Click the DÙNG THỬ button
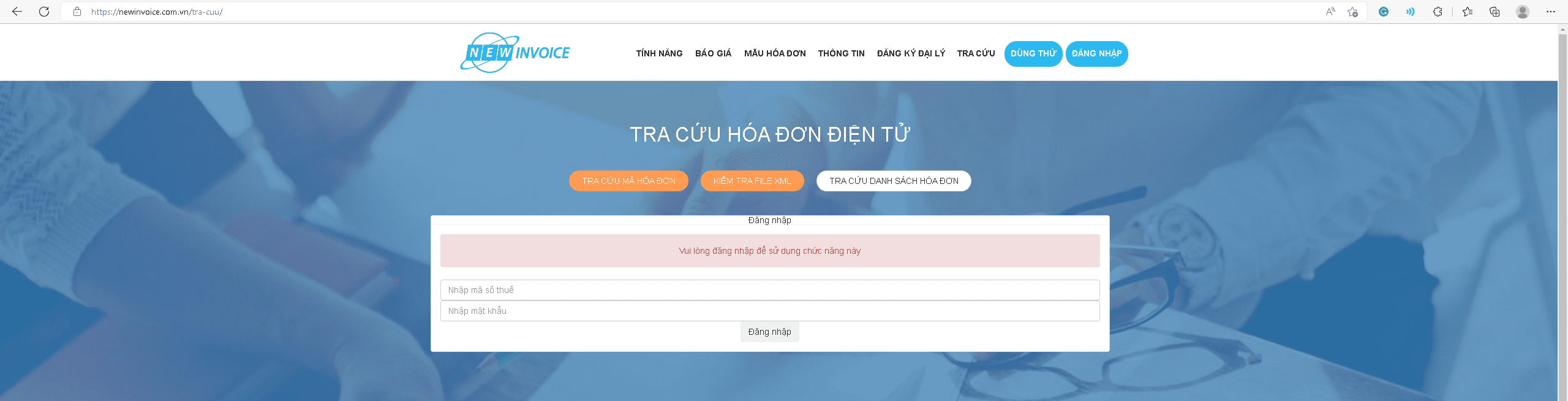Screen dimensions: 1568x401 pos(1033,53)
